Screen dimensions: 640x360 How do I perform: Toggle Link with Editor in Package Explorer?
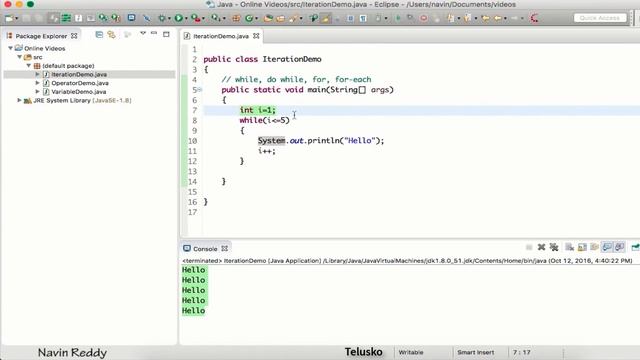click(111, 35)
